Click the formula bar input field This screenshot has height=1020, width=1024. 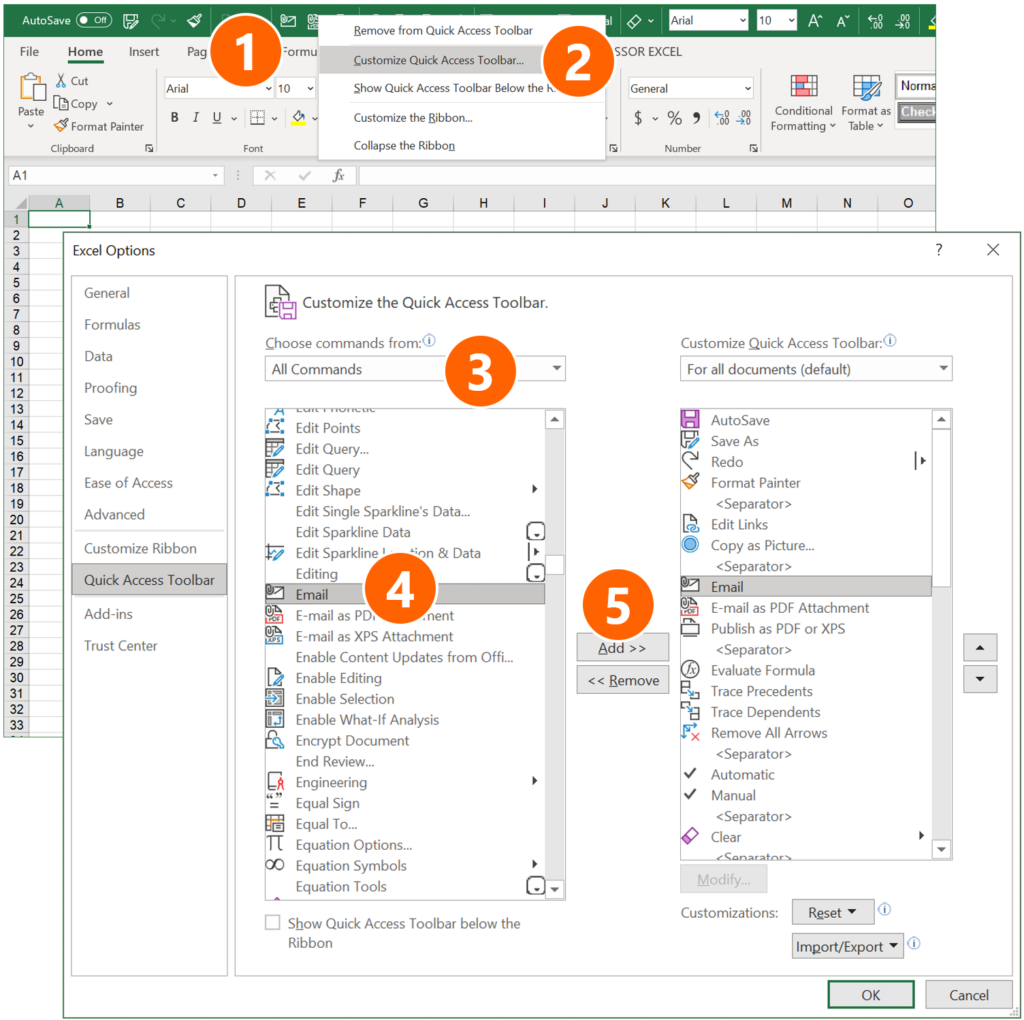coord(647,175)
